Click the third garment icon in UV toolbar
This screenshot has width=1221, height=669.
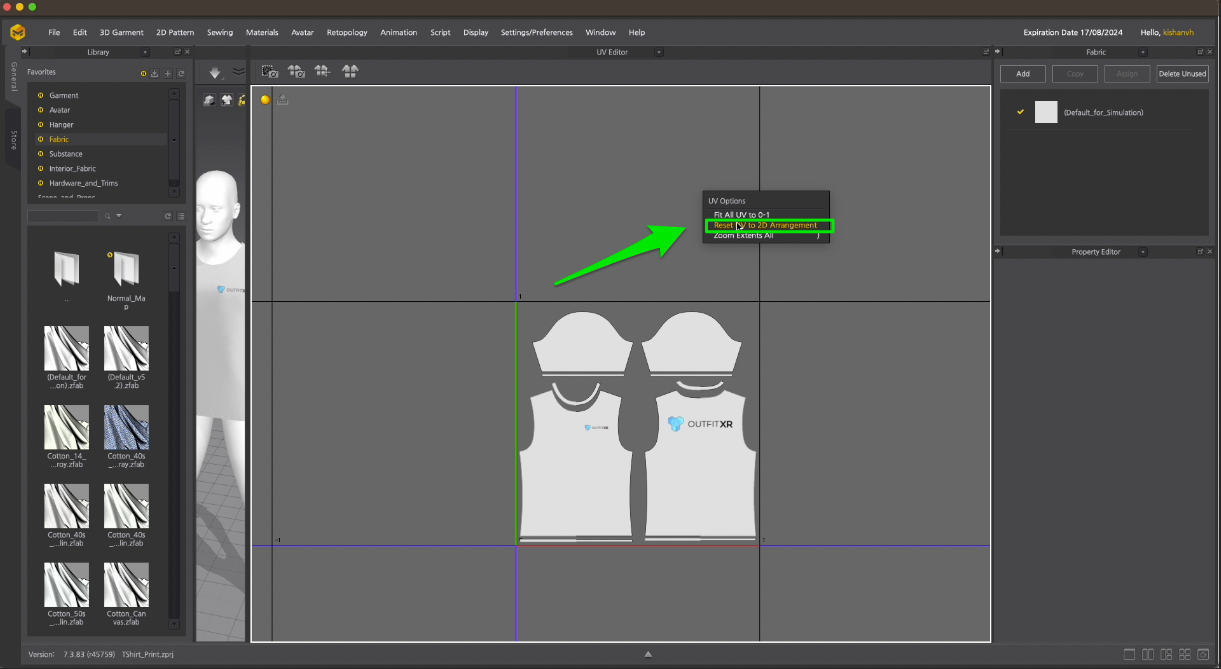[x=322, y=71]
